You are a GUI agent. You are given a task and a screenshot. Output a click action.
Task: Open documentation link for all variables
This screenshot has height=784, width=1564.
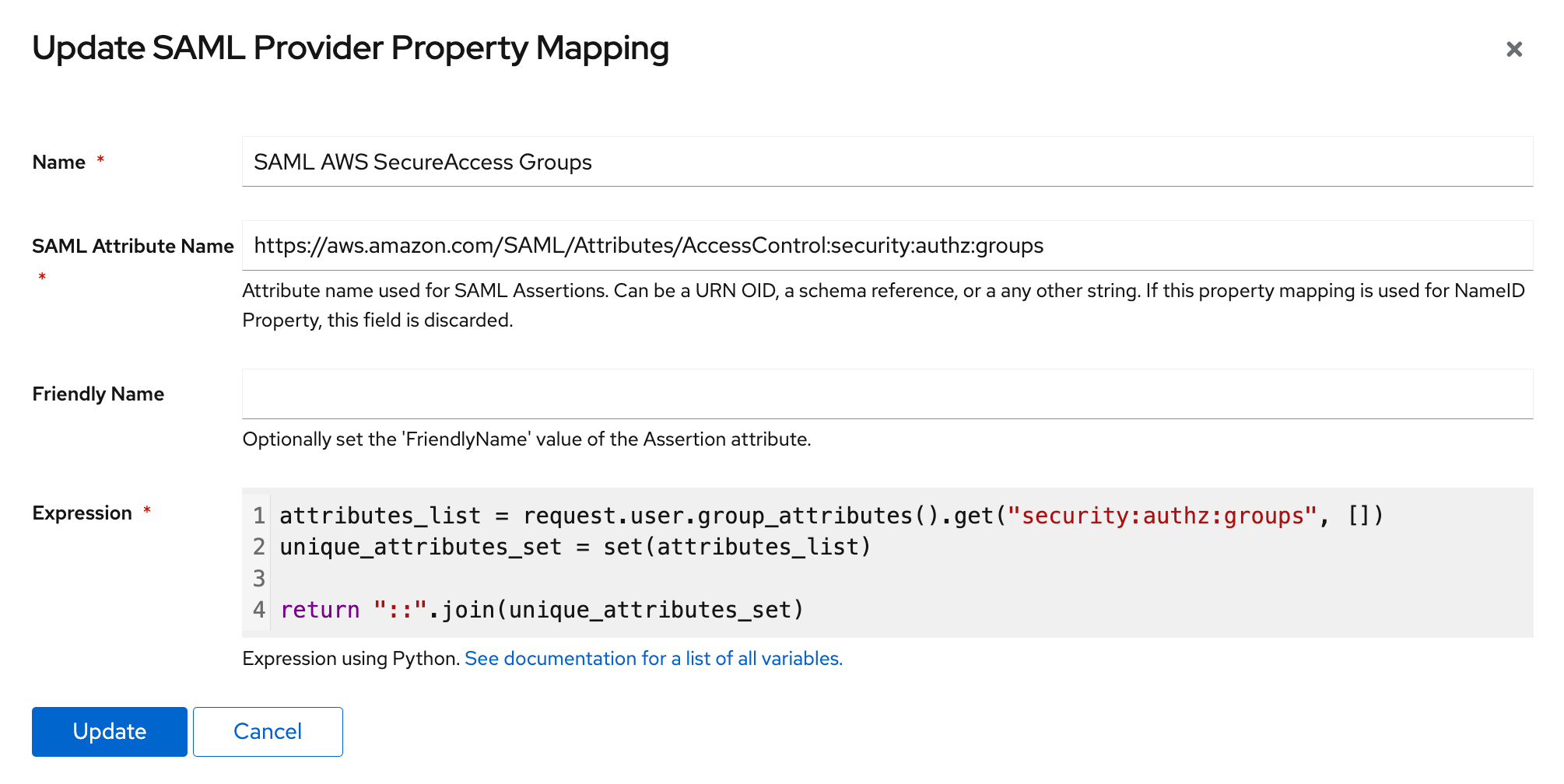(654, 659)
